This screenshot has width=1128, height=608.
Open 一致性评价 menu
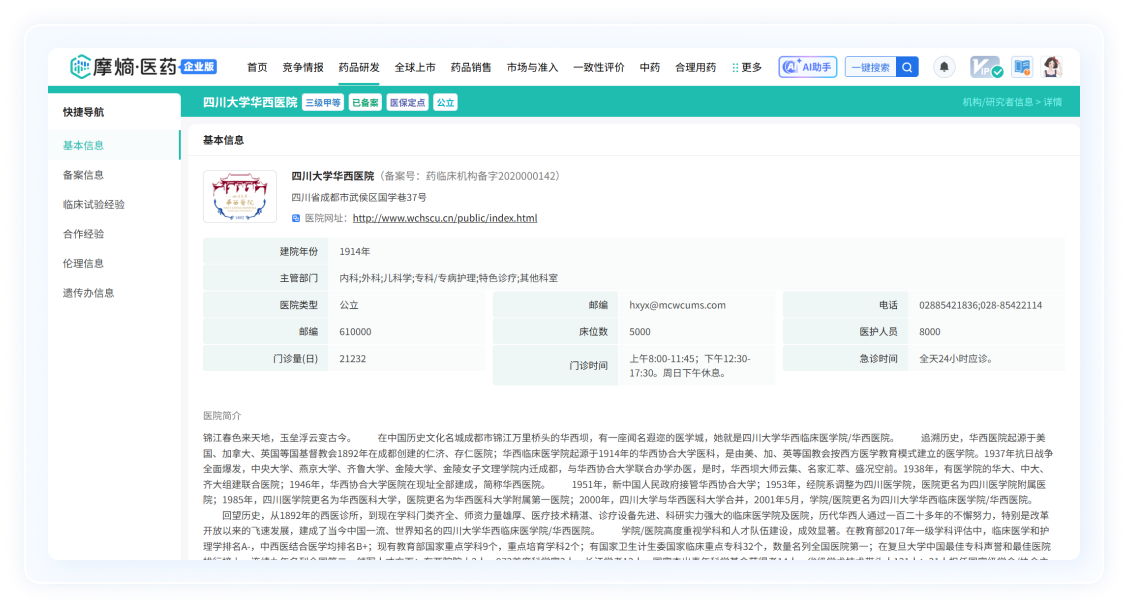[599, 67]
